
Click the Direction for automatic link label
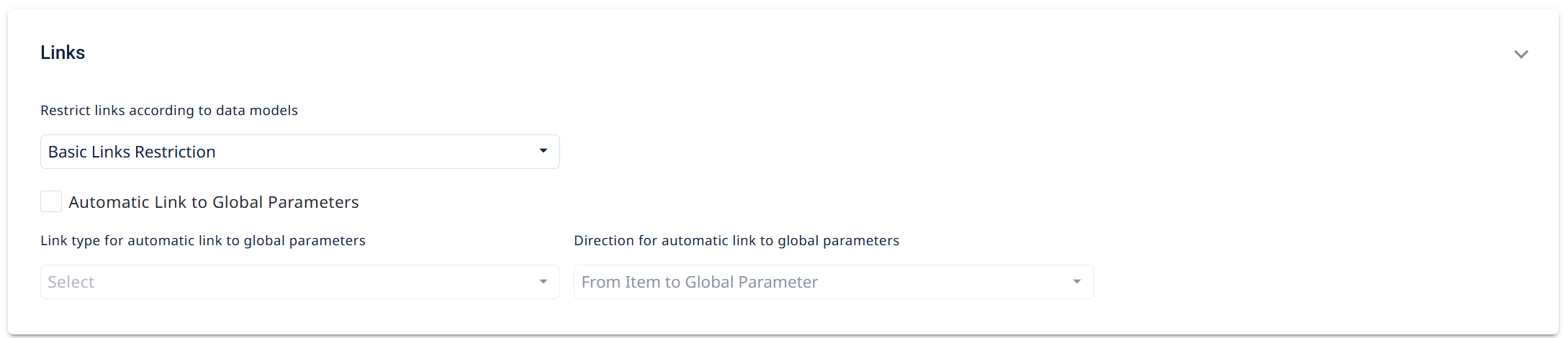[x=736, y=240]
